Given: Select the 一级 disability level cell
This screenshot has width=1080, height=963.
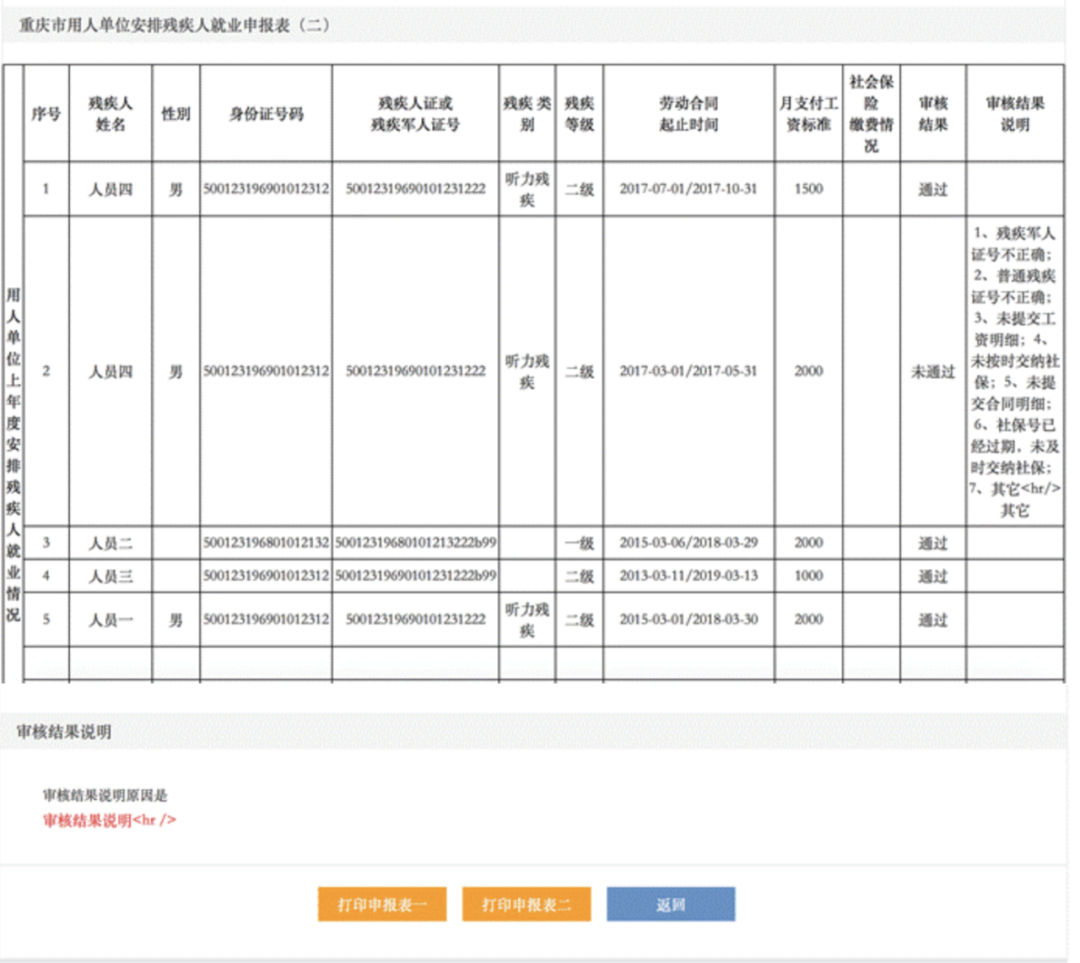Looking at the screenshot, I should [x=579, y=543].
